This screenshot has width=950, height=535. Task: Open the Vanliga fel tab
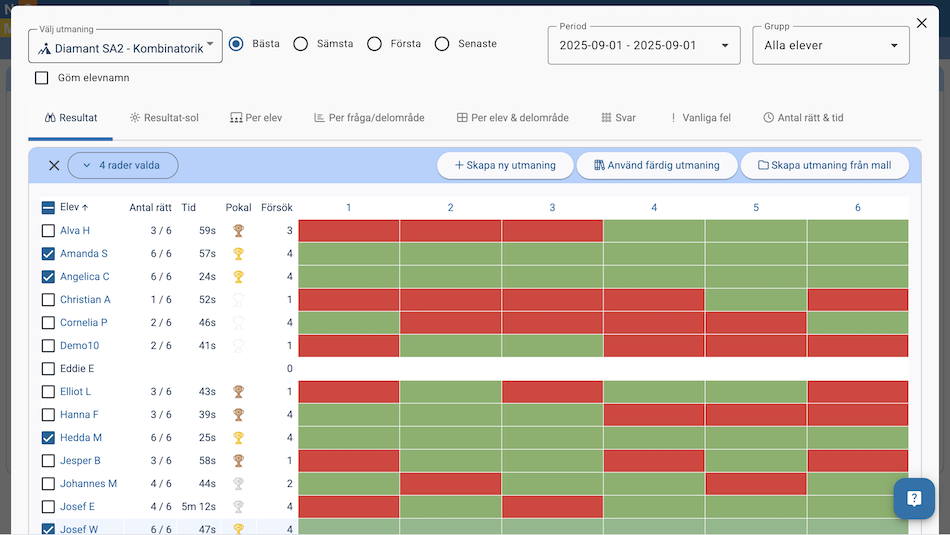point(700,118)
